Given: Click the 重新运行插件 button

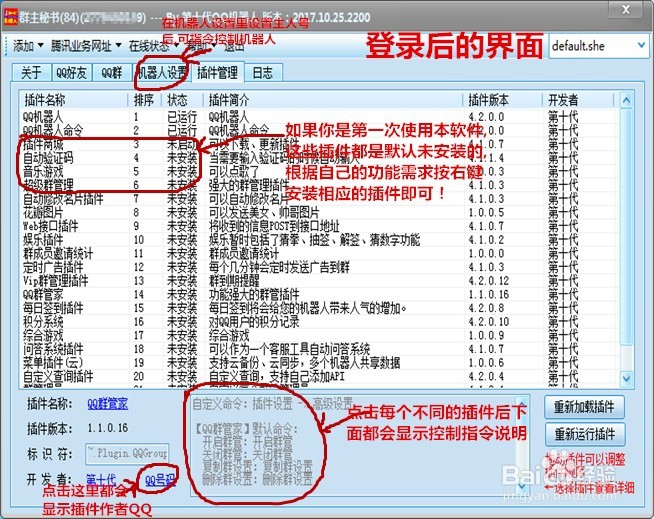Looking at the screenshot, I should (x=585, y=434).
